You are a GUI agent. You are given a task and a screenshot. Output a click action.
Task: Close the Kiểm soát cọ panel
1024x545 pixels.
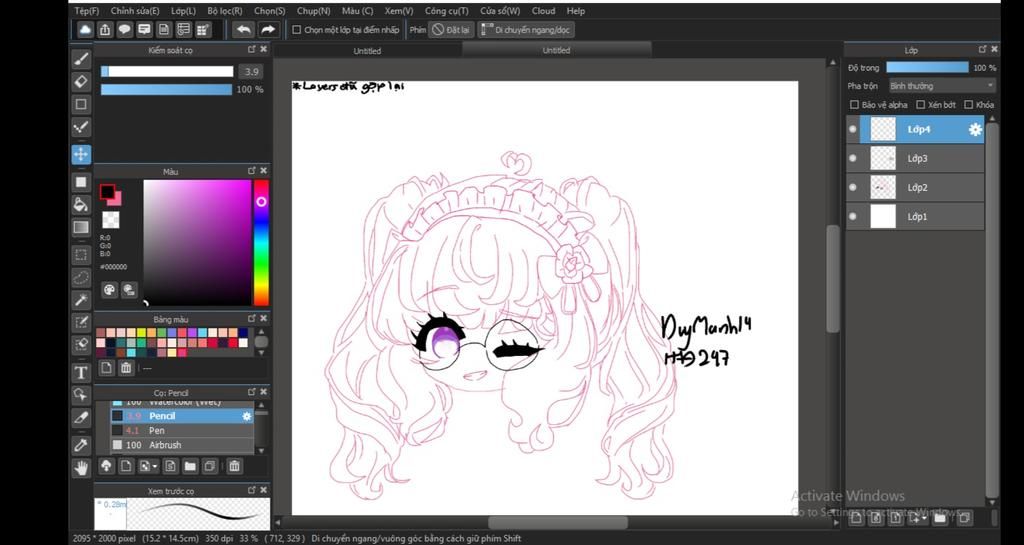(x=263, y=50)
